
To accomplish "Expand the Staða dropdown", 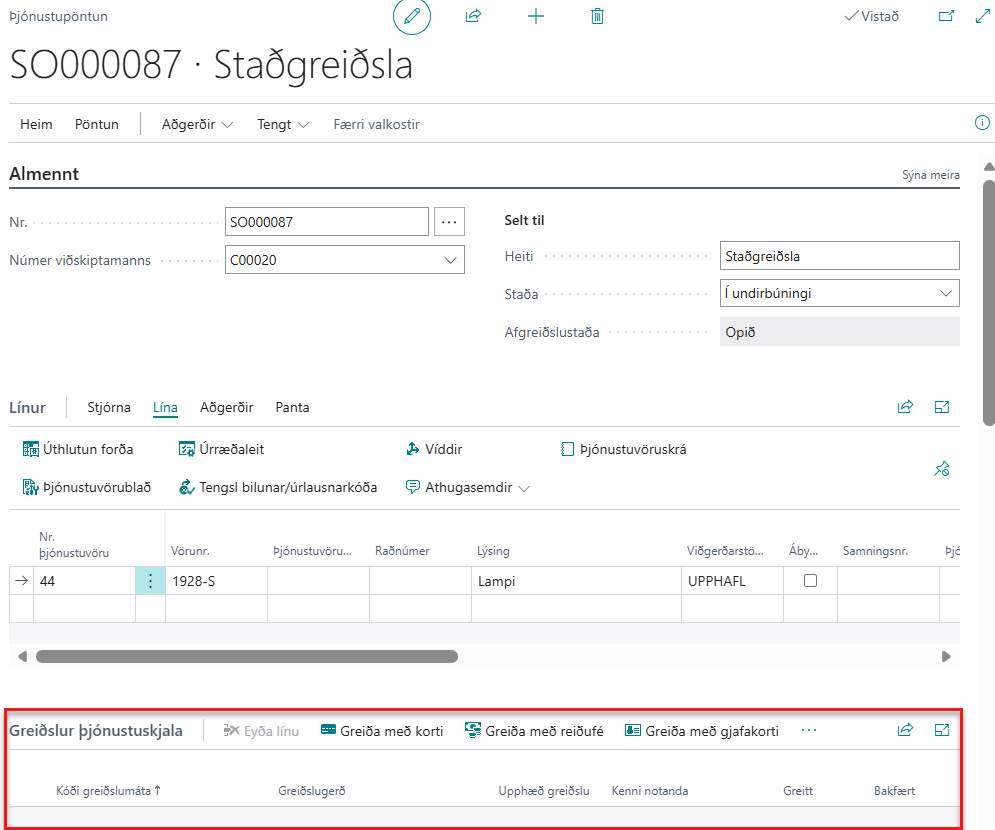I will (x=945, y=294).
